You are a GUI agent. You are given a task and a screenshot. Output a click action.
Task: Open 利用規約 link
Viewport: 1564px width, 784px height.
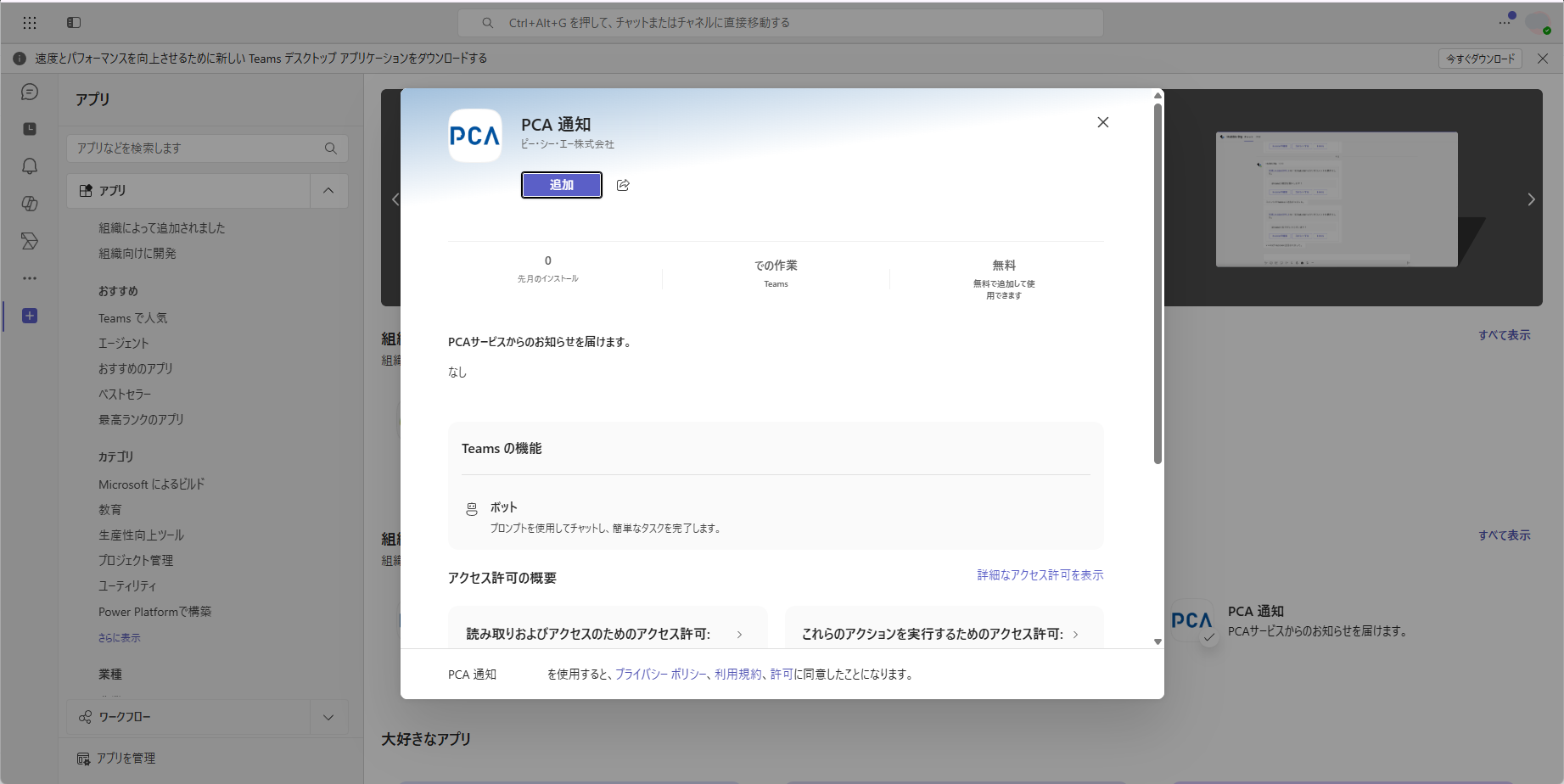[x=738, y=675]
